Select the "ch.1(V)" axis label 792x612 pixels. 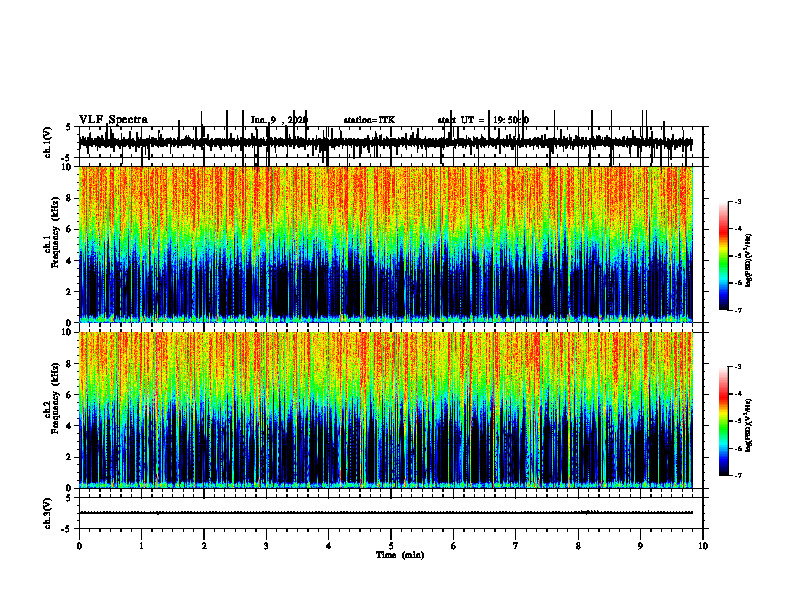[x=47, y=142]
